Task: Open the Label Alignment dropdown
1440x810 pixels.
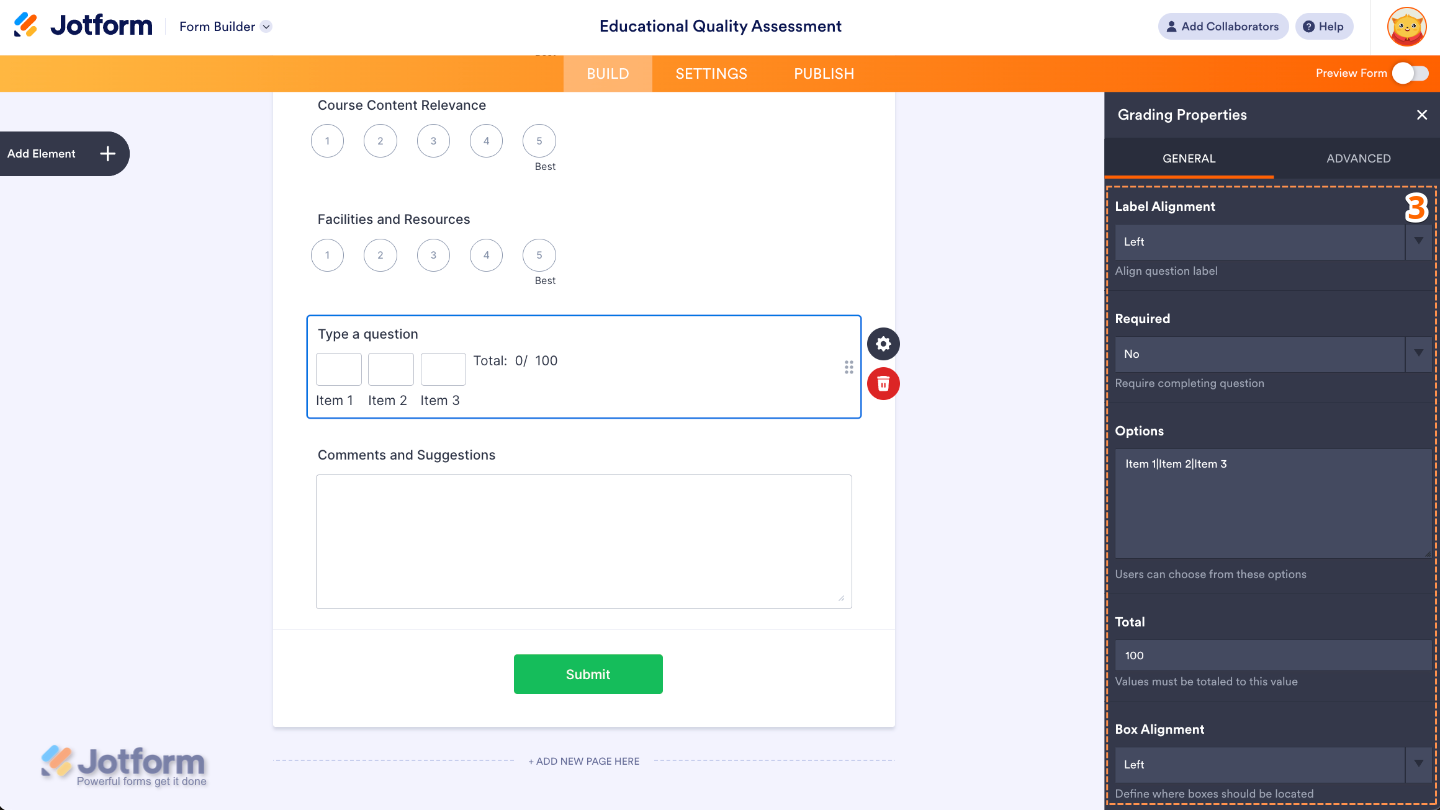Action: (x=1419, y=242)
